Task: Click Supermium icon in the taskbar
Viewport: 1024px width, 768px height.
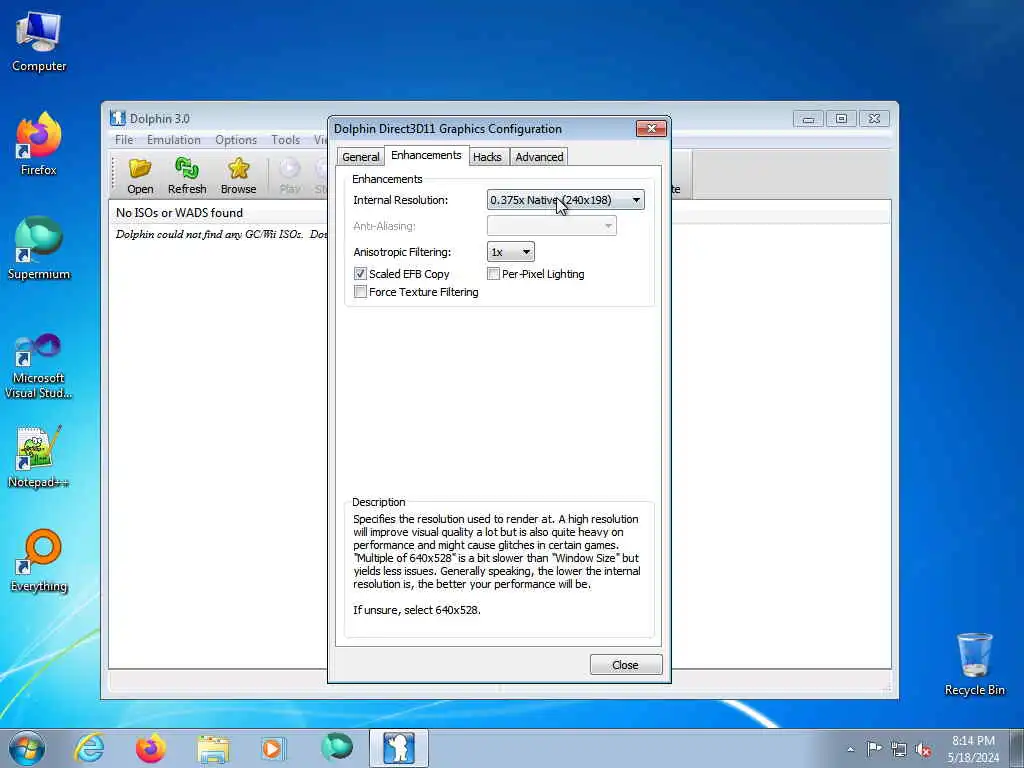Action: click(337, 747)
